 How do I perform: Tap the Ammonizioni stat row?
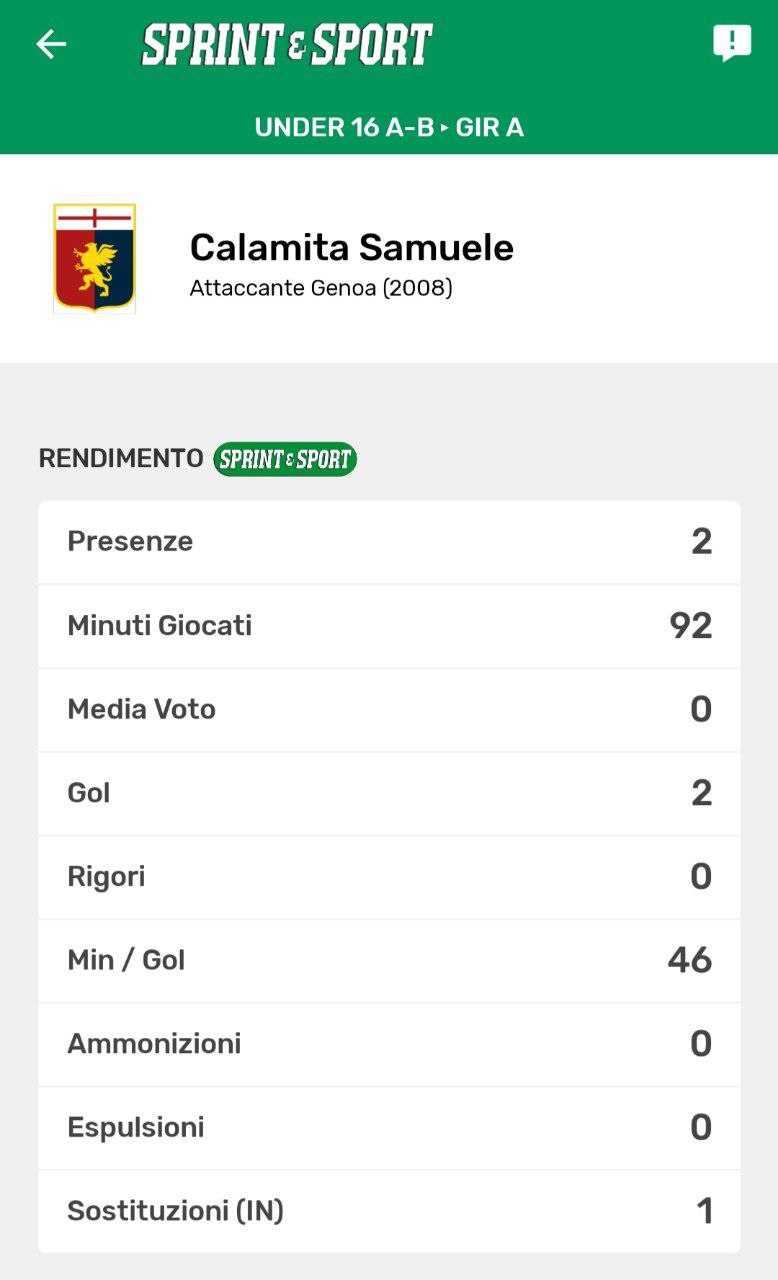389,1044
